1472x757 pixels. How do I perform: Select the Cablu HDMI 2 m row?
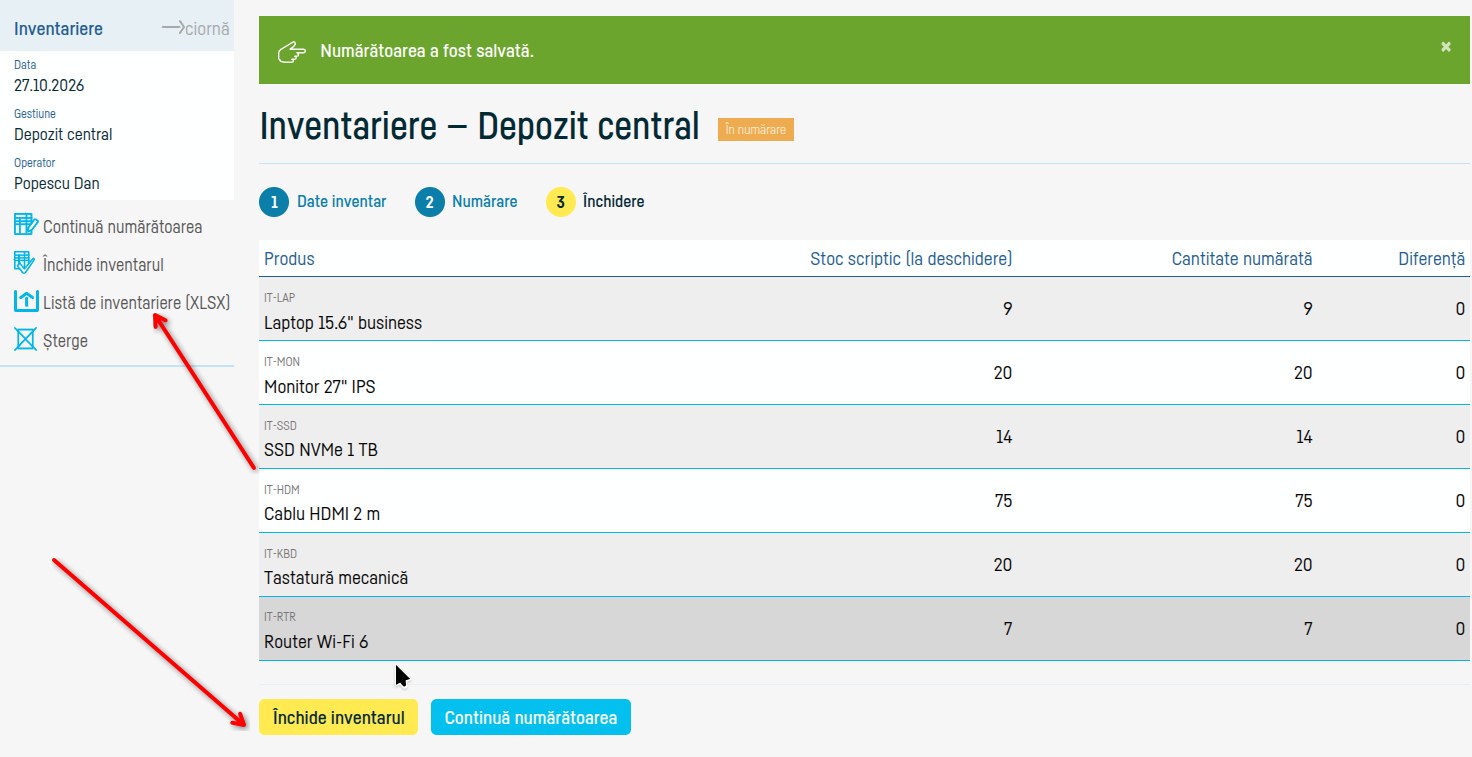pyautogui.click(x=865, y=501)
